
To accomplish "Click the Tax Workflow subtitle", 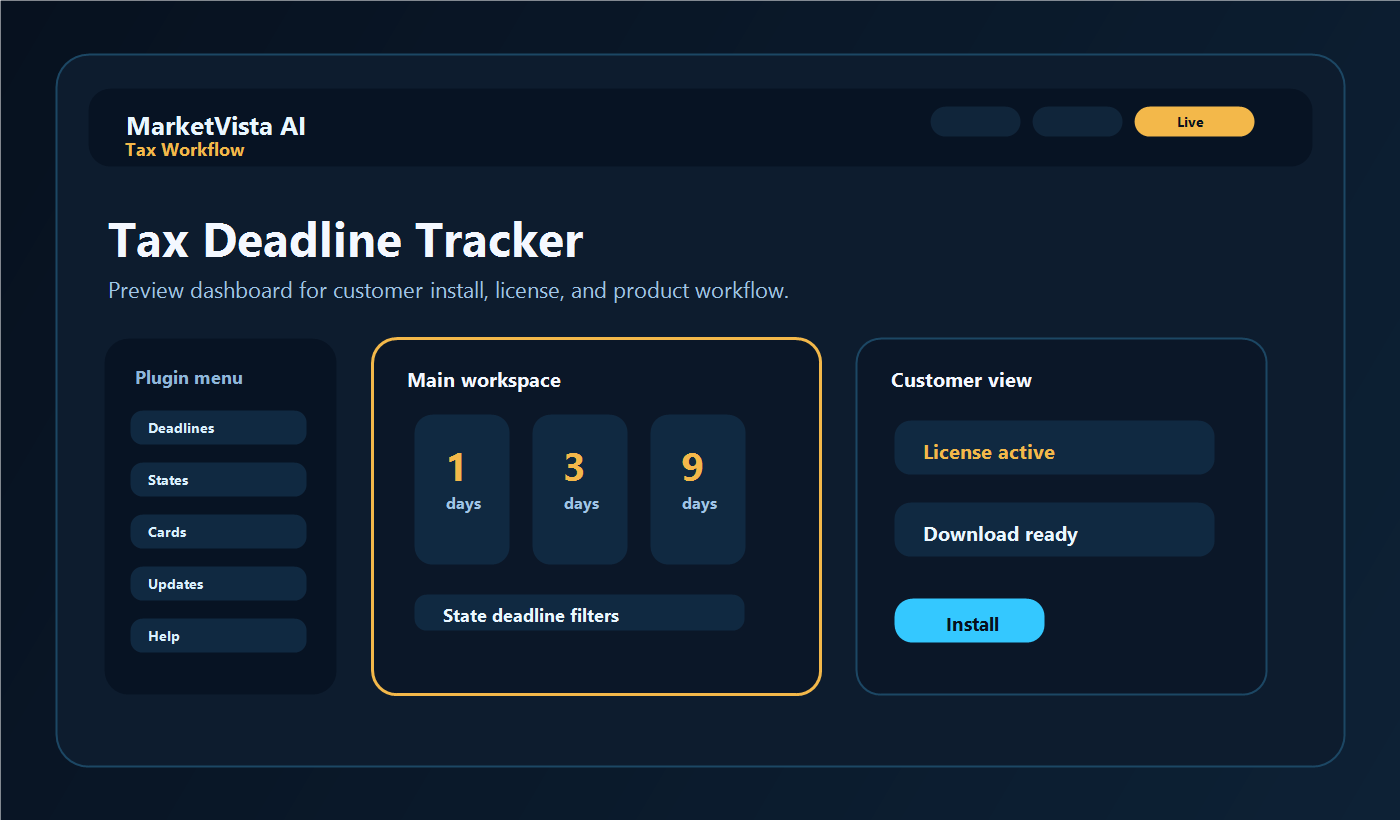I will 185,150.
